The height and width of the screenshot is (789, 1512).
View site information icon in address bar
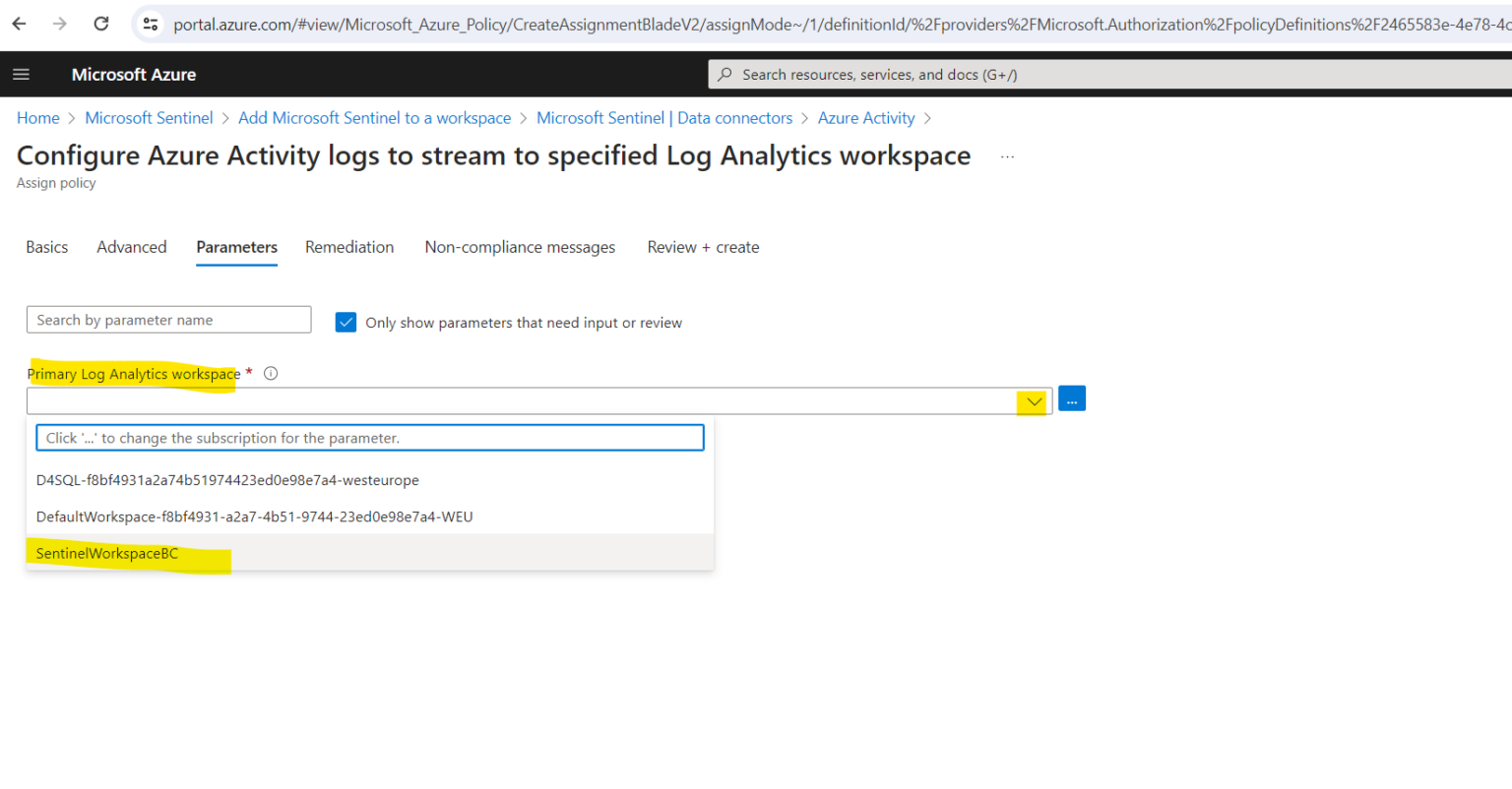pos(151,24)
